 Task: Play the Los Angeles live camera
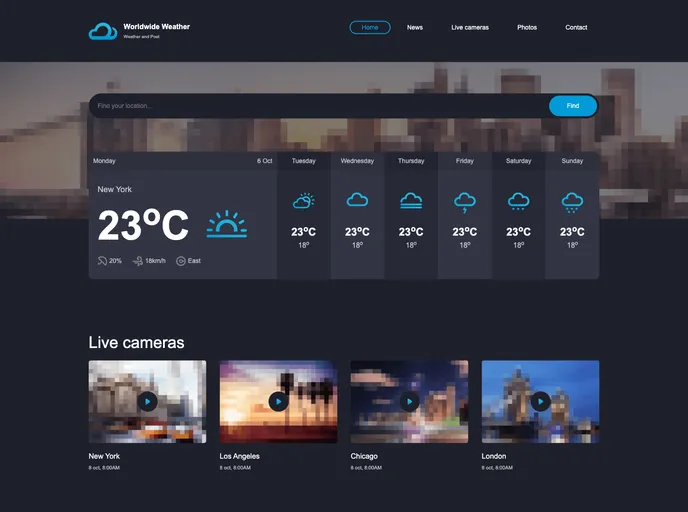[278, 401]
